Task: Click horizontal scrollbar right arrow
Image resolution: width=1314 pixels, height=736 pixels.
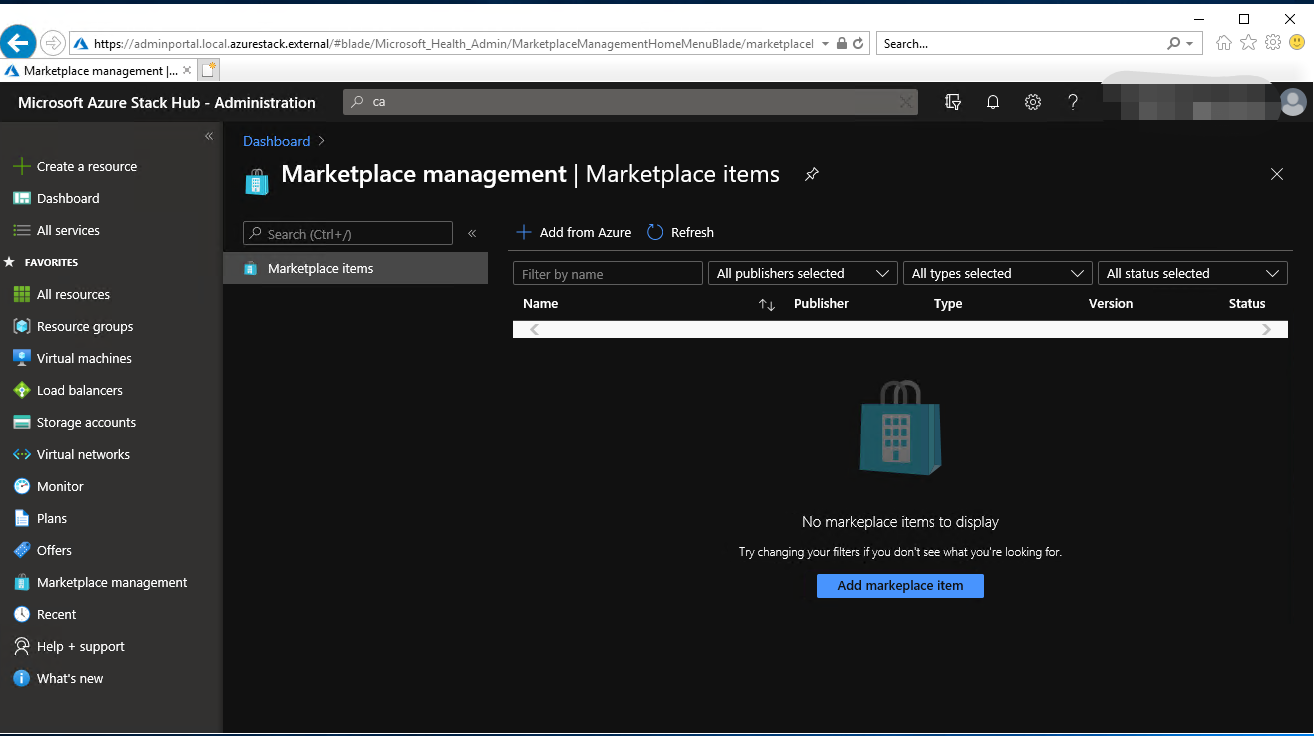Action: tap(1267, 329)
